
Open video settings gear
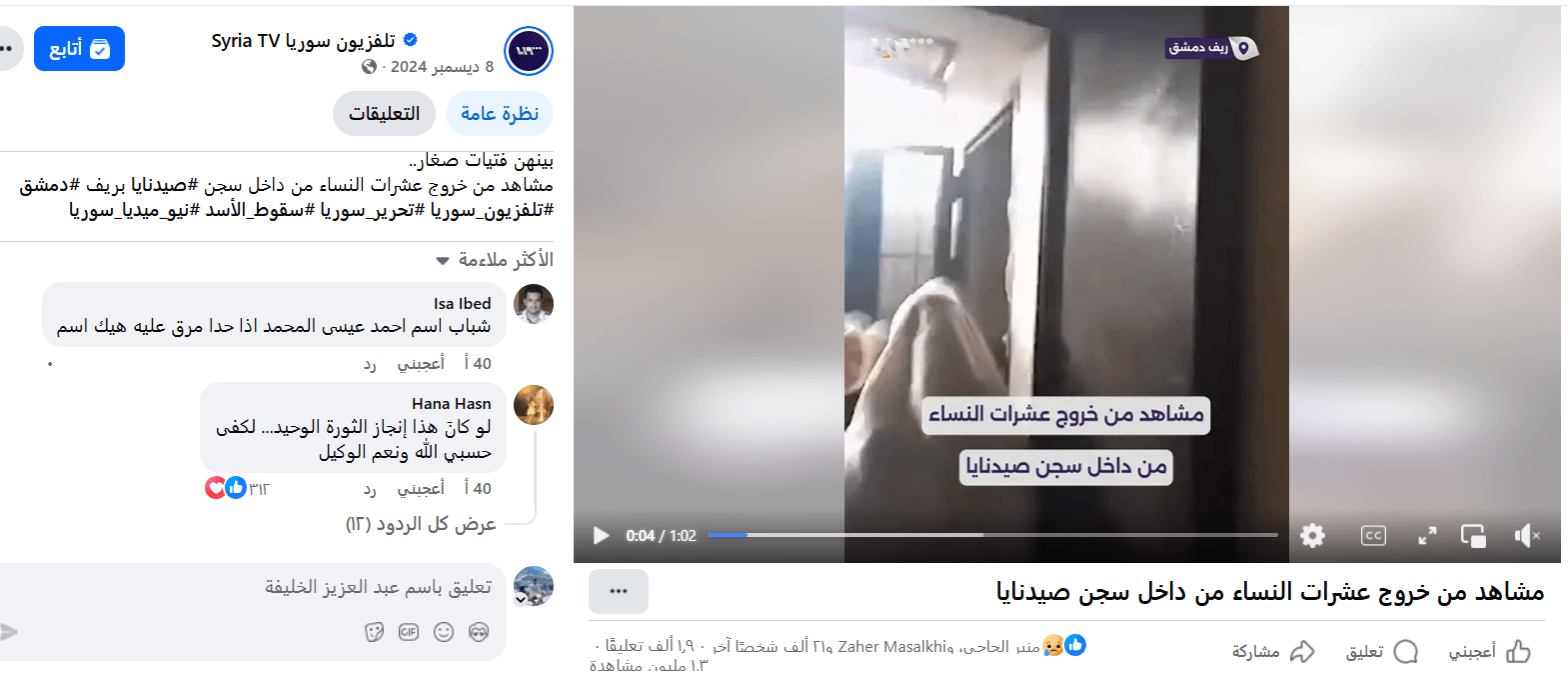[x=1312, y=535]
